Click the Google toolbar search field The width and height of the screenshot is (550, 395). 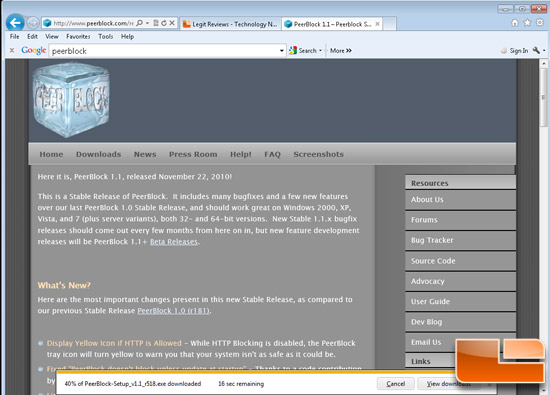[x=164, y=51]
